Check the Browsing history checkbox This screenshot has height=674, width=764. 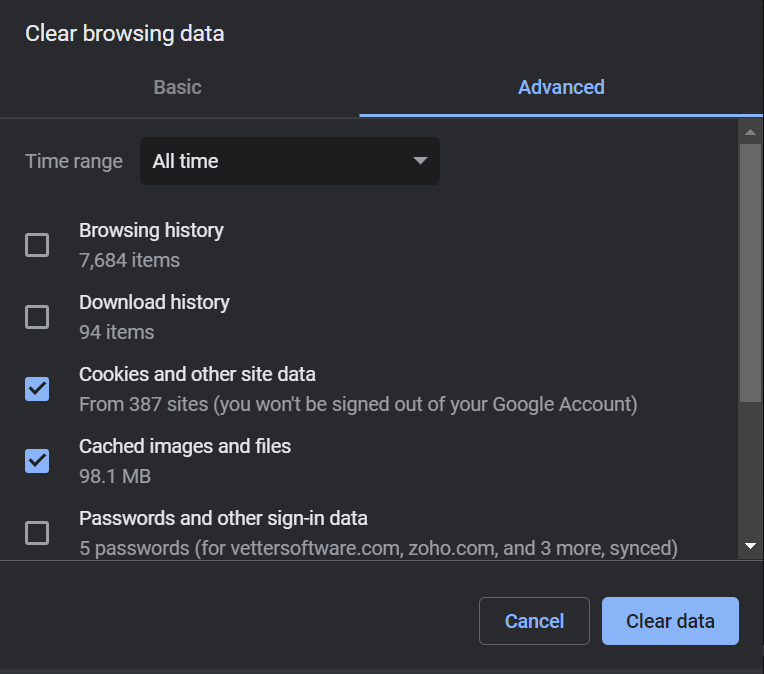(37, 245)
